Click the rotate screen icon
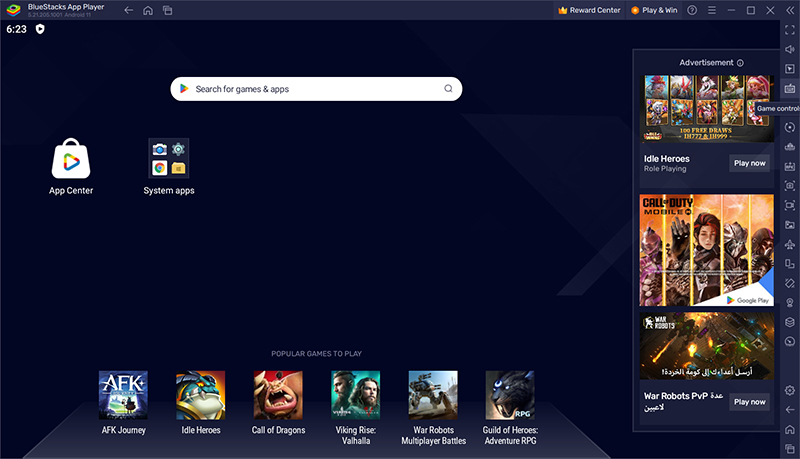Screen dimensions: 800x459 pos(789,283)
